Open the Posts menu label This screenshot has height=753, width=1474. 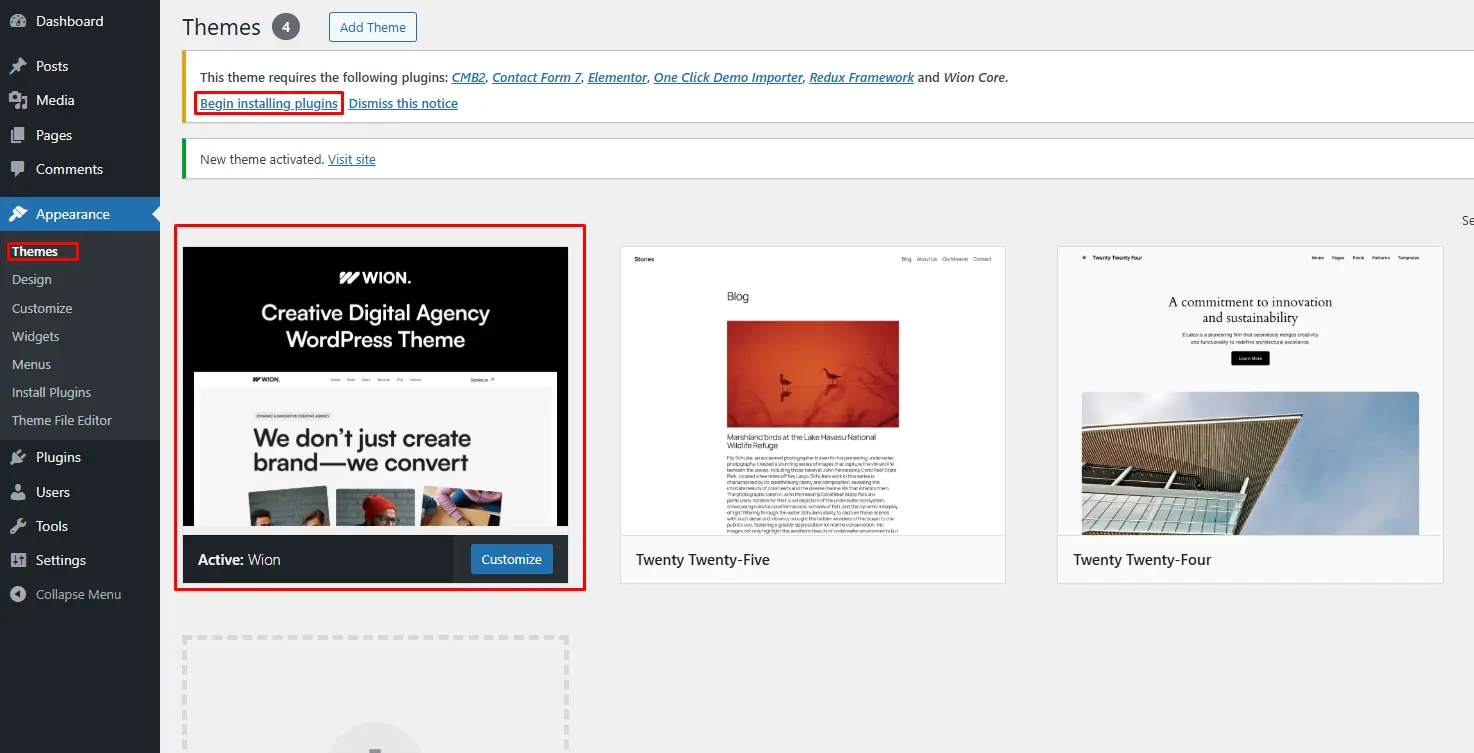52,66
